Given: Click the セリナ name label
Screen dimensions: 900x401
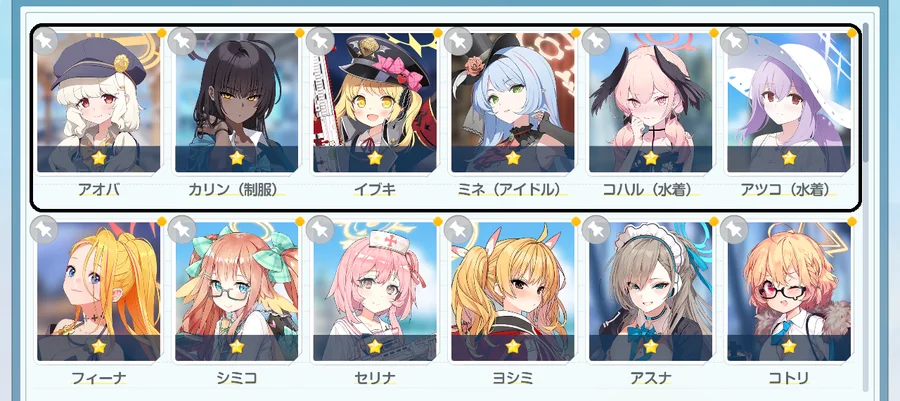Looking at the screenshot, I should [374, 378].
